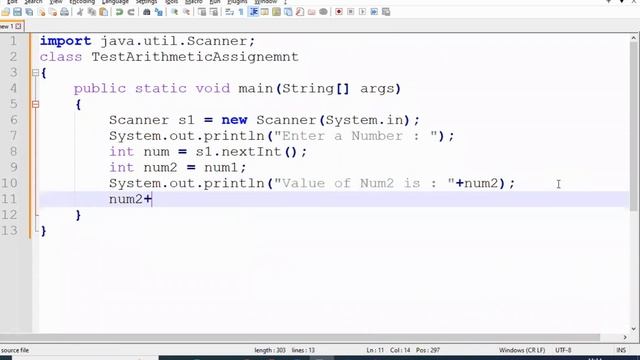Show the Document Map panel icon
Viewport: 640px width, 360px height.
click(x=276, y=12)
